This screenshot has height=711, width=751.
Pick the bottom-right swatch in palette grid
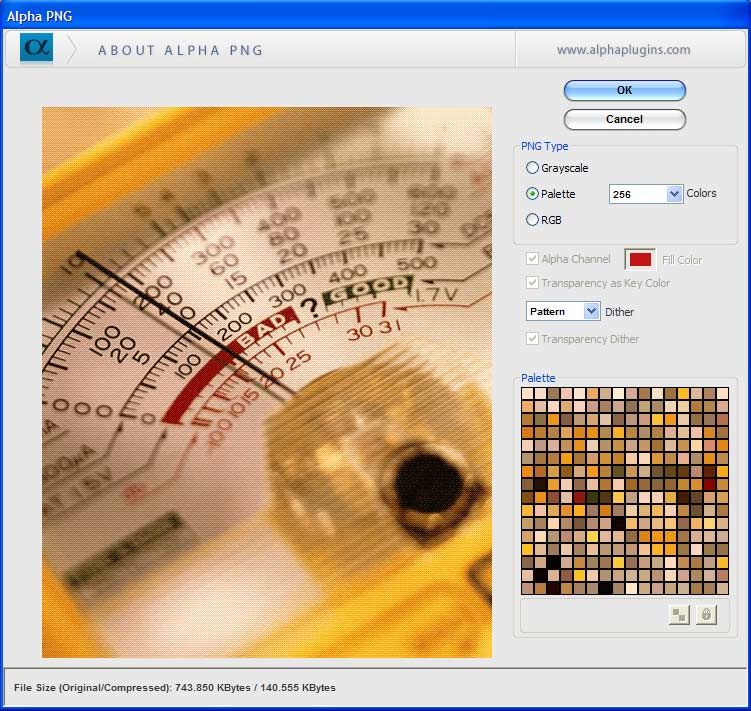722,588
